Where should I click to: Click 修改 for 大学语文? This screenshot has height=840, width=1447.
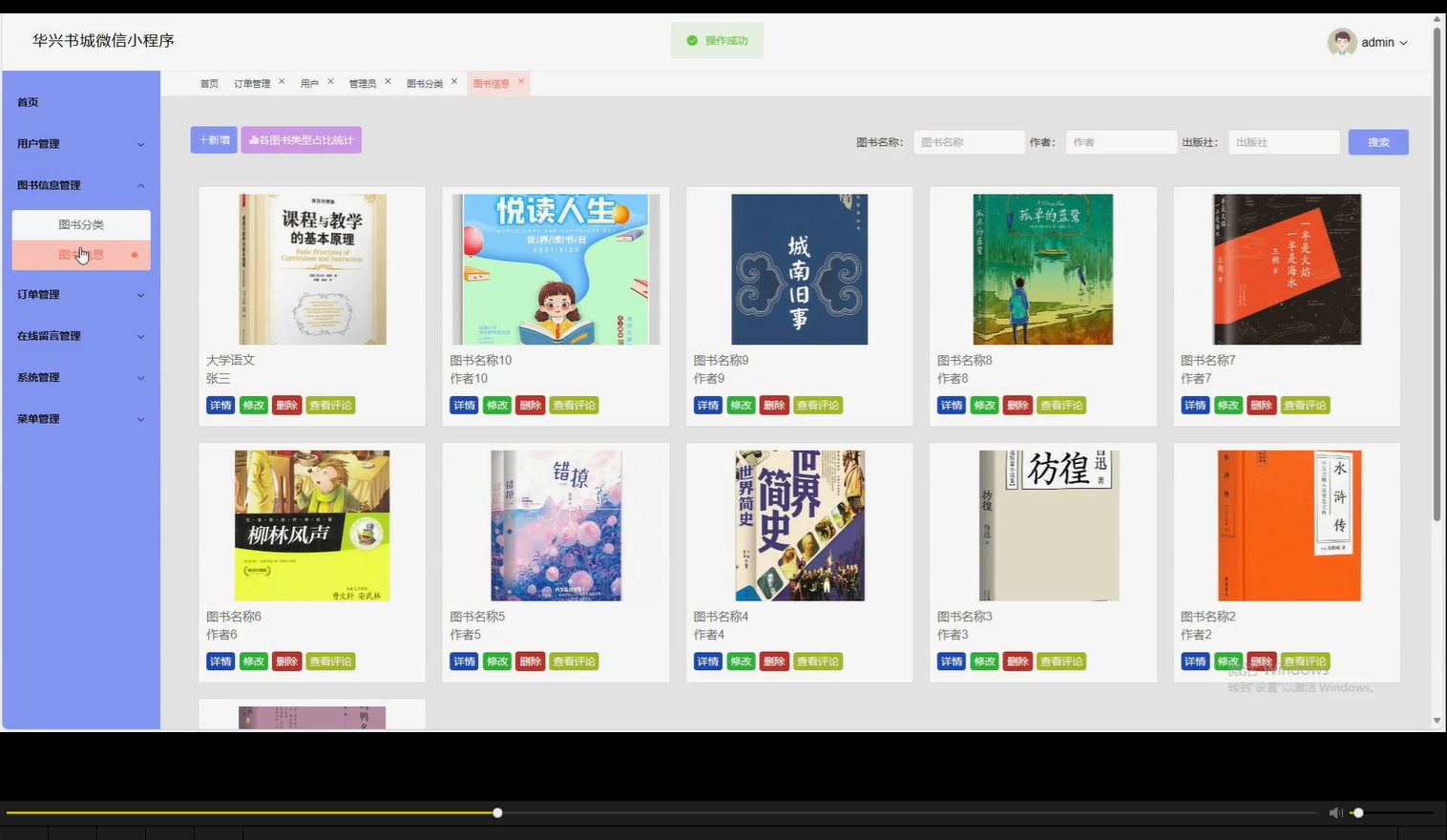pos(253,406)
